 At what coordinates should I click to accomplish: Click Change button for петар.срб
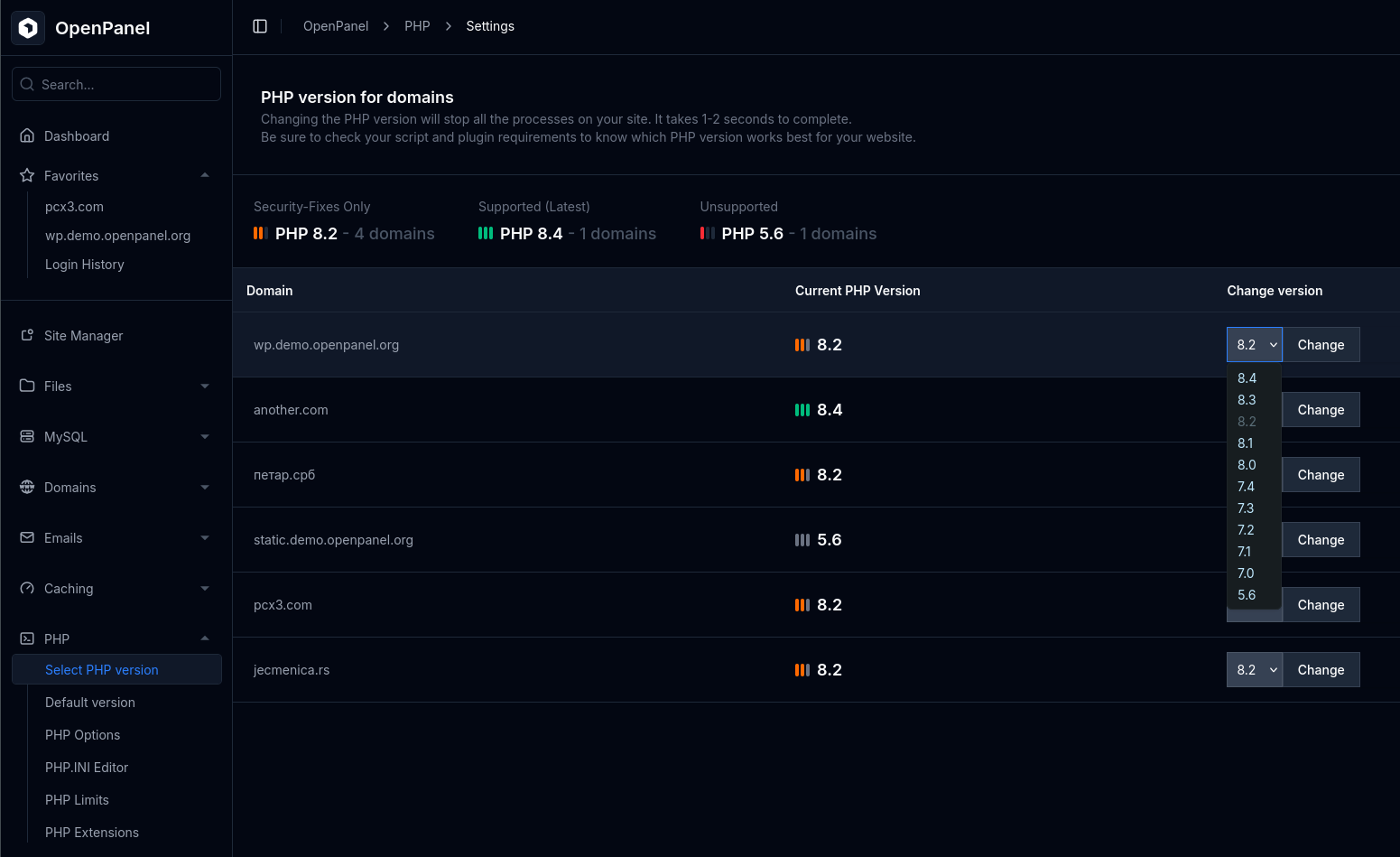[x=1321, y=474]
